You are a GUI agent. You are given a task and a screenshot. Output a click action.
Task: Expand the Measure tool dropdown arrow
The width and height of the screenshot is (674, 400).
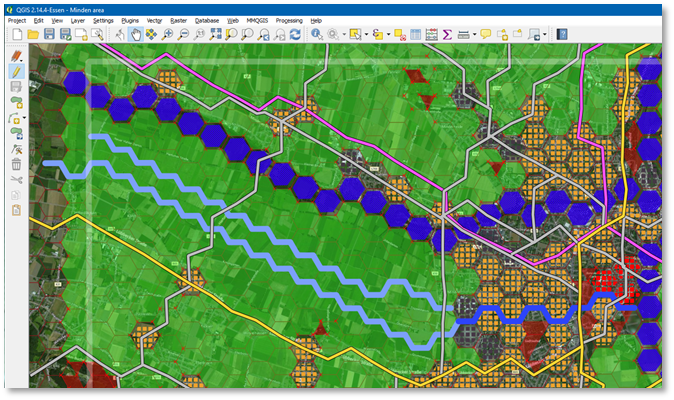pyautogui.click(x=473, y=34)
